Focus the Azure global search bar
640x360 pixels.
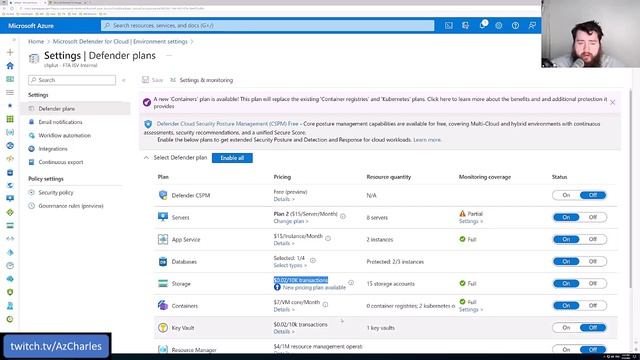[x=268, y=25]
